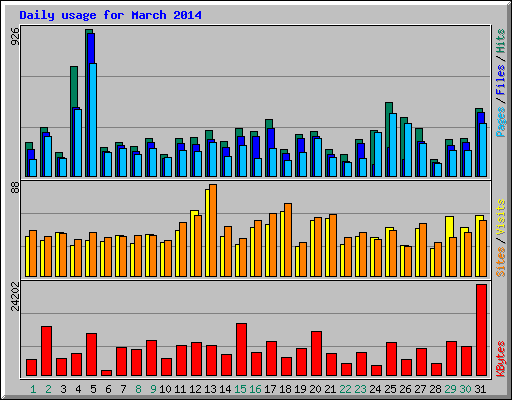Select the 'Pages' legend label

pyautogui.click(x=501, y=122)
